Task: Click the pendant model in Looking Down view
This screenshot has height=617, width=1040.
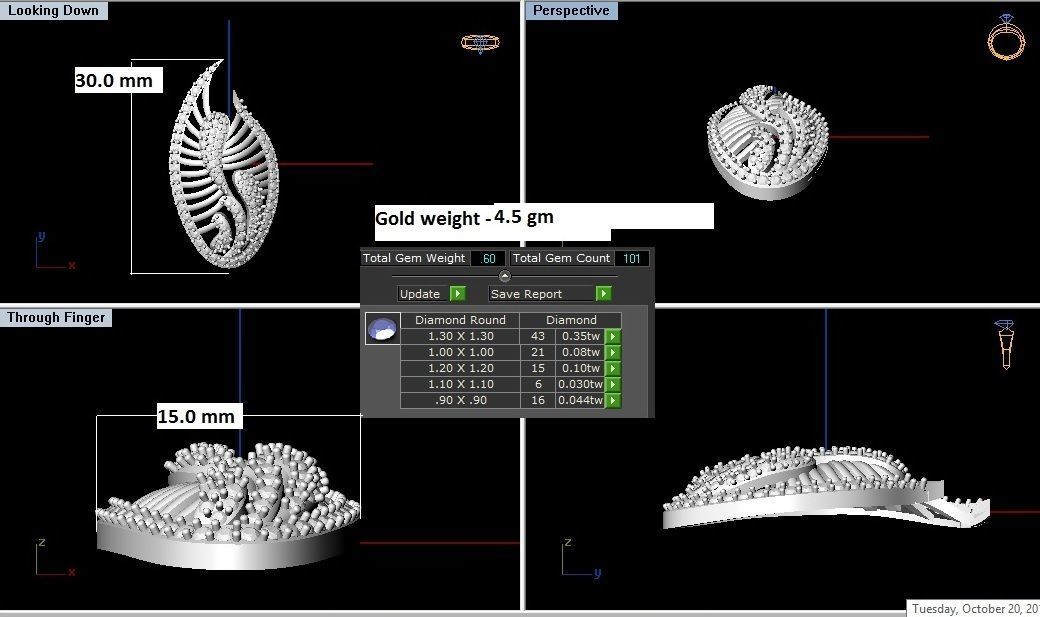Action: click(x=222, y=166)
